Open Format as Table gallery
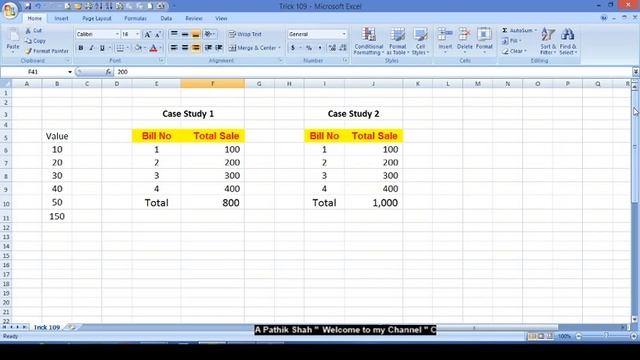The width and height of the screenshot is (640, 360). click(x=398, y=41)
